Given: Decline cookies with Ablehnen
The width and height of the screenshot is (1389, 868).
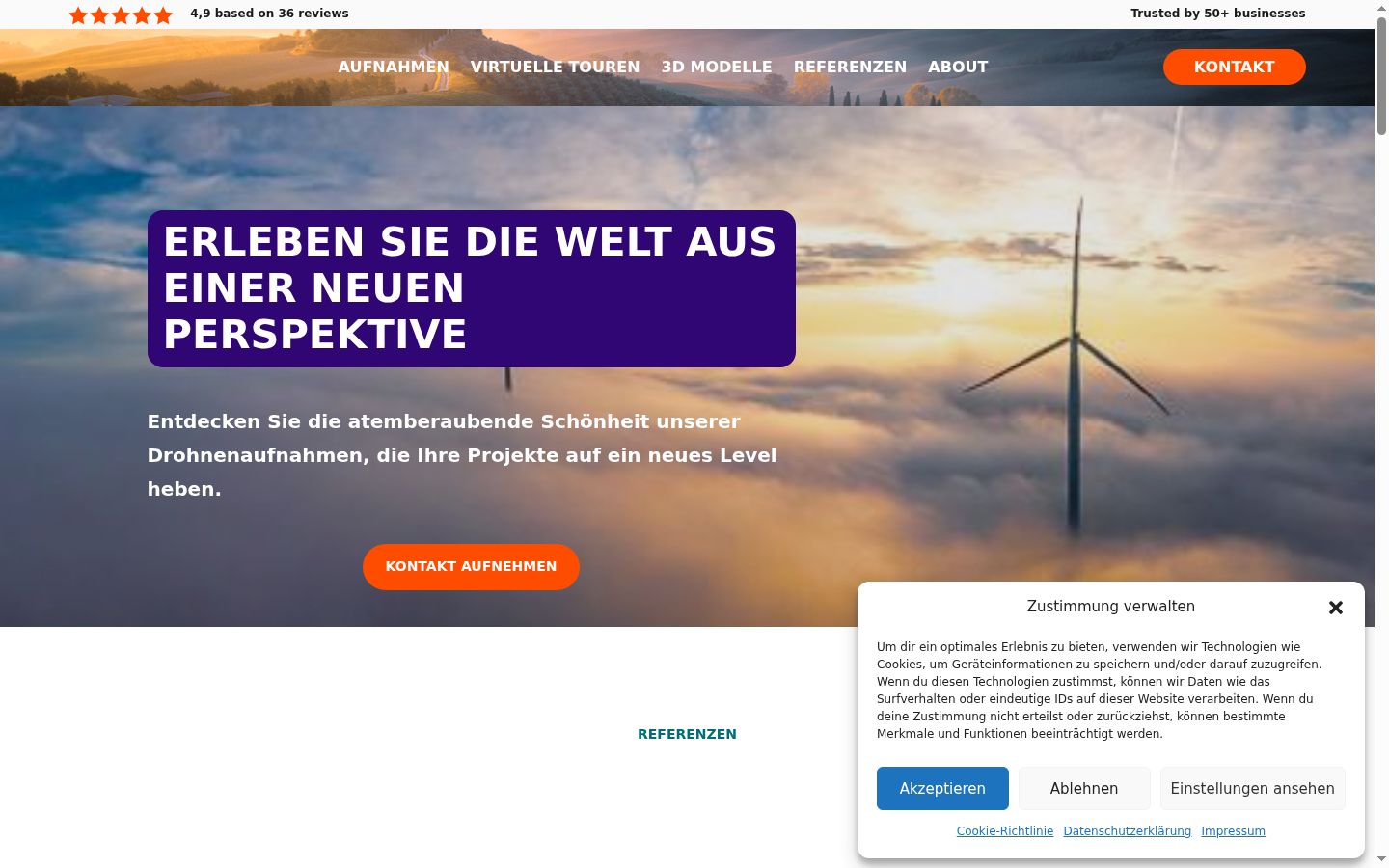Looking at the screenshot, I should coord(1084,788).
